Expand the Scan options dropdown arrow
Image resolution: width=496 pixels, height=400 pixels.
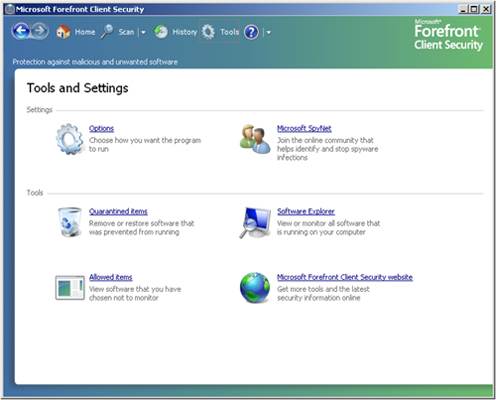[x=143, y=32]
